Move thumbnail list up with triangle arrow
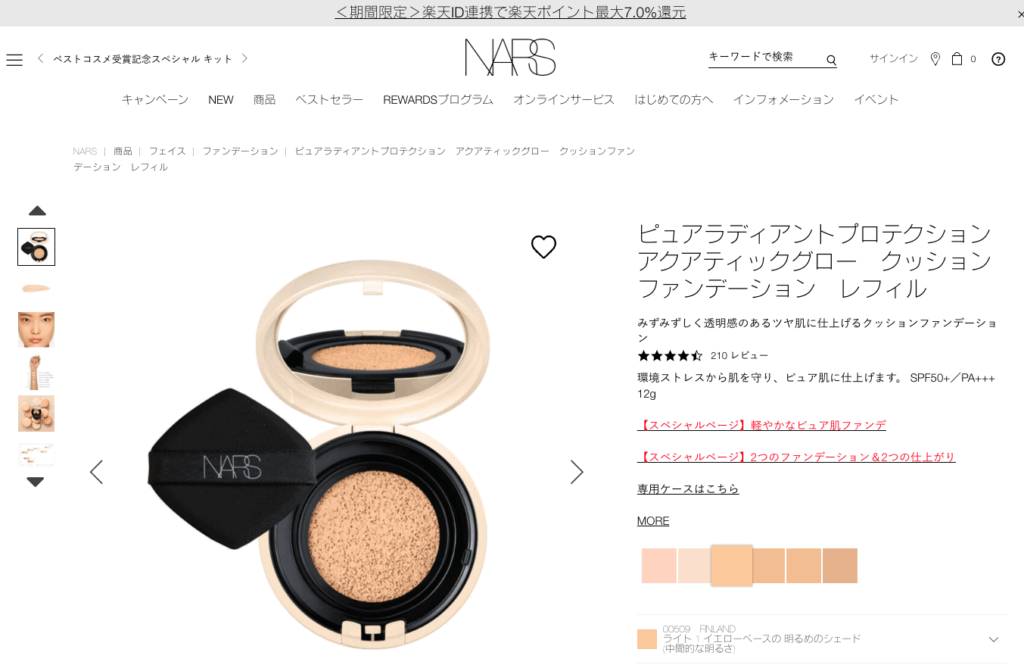This screenshot has height=668, width=1024. pos(37,210)
